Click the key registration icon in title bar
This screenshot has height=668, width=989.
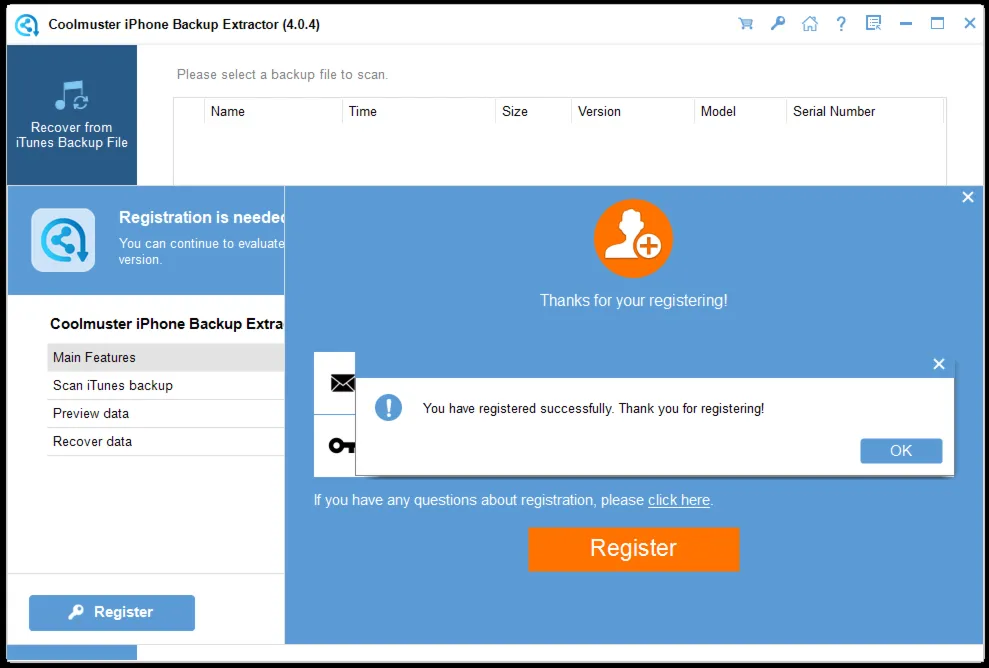point(778,24)
